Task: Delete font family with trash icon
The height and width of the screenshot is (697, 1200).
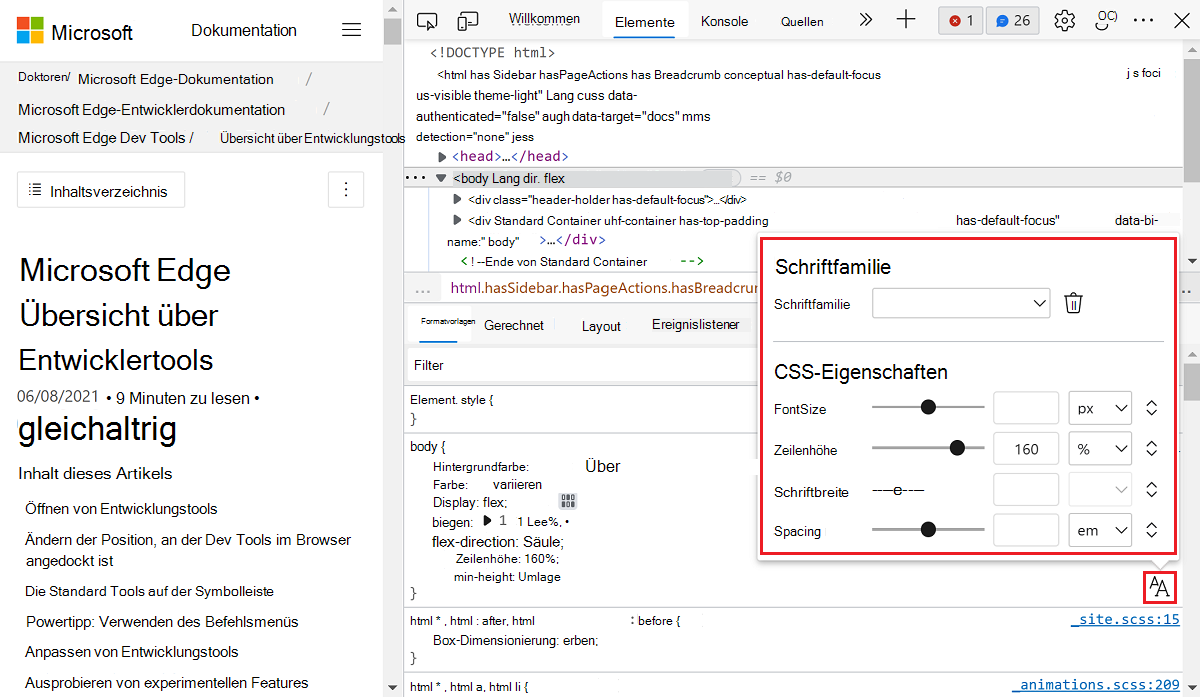Action: [x=1073, y=303]
